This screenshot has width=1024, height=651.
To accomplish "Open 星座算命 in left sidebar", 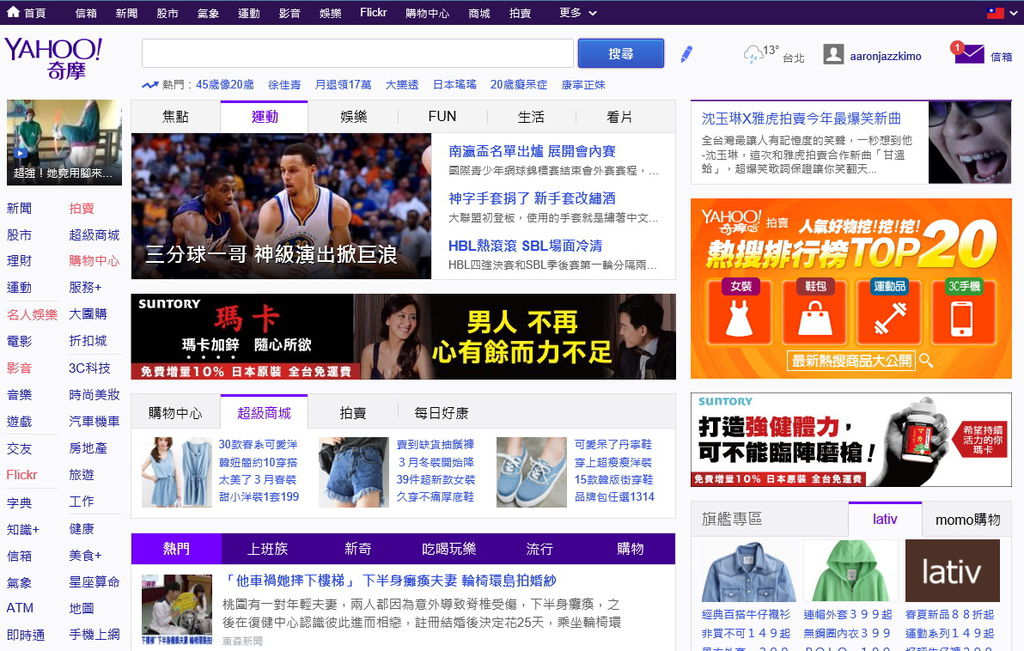I will coord(94,582).
